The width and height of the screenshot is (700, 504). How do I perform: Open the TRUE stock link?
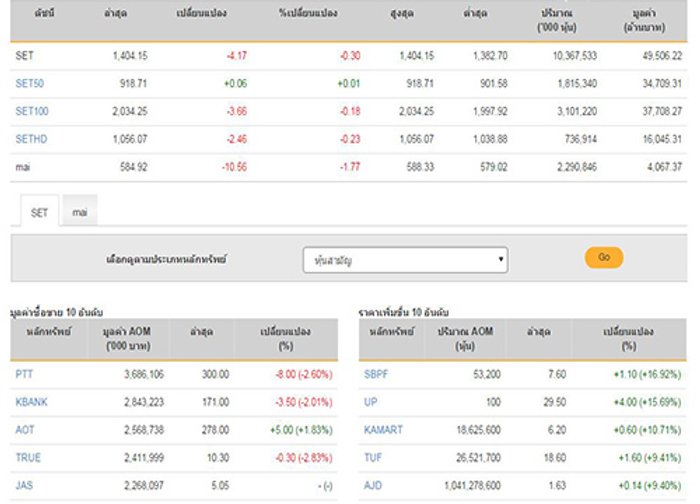click(x=28, y=458)
